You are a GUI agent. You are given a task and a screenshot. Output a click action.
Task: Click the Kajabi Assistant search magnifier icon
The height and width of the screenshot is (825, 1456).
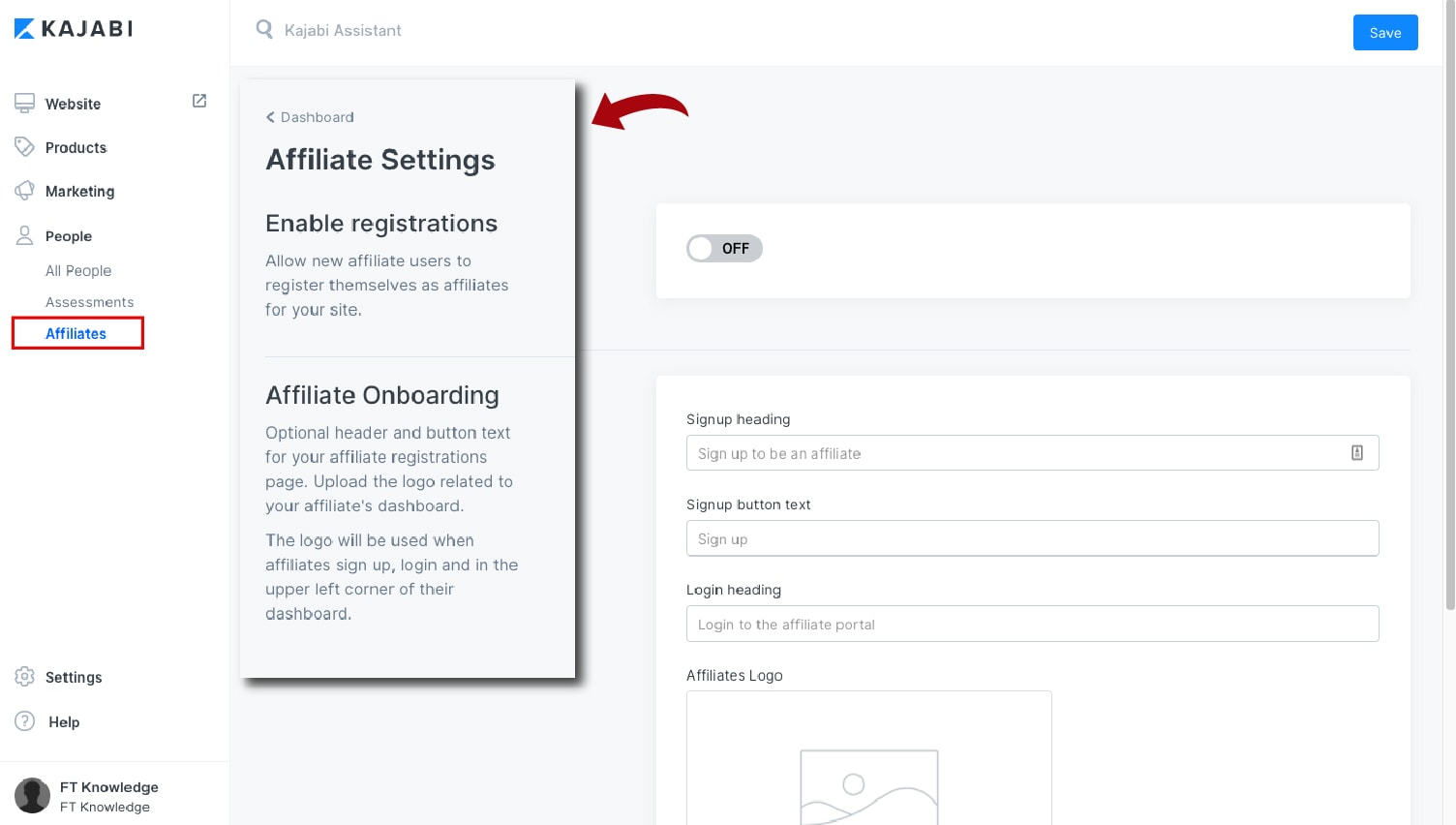click(263, 30)
